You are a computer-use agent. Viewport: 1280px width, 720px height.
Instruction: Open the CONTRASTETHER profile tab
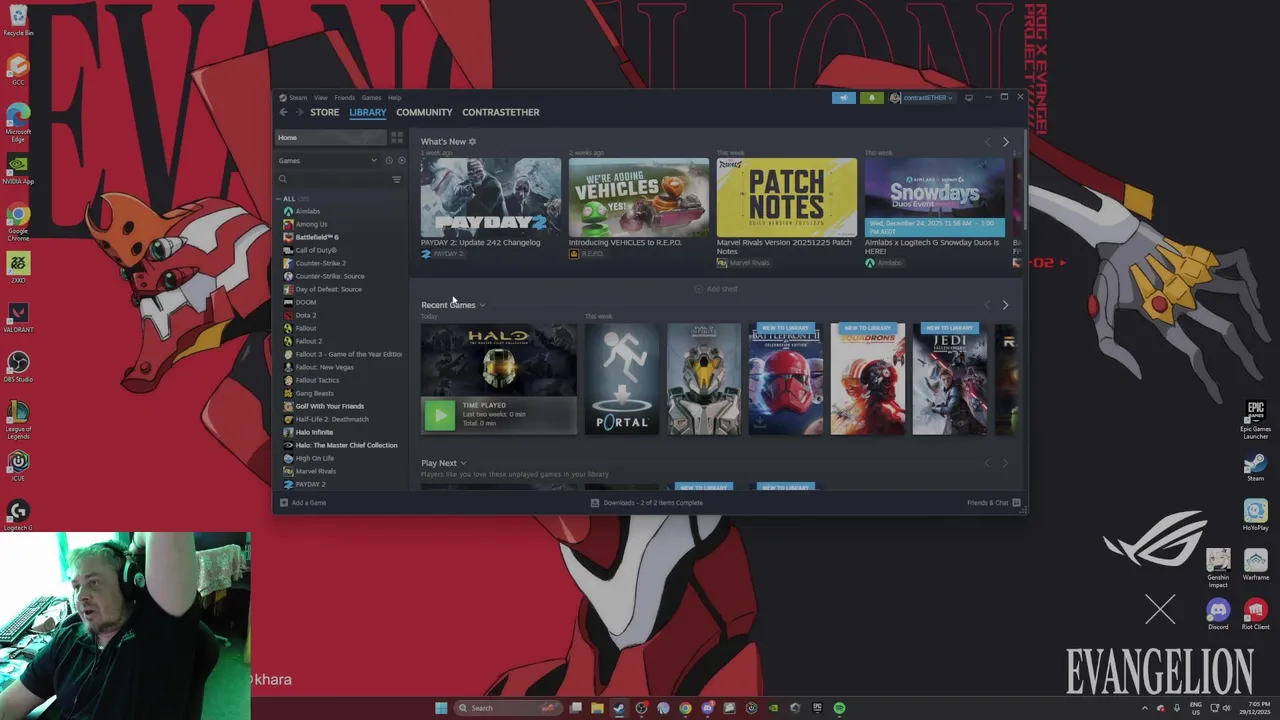coord(501,112)
